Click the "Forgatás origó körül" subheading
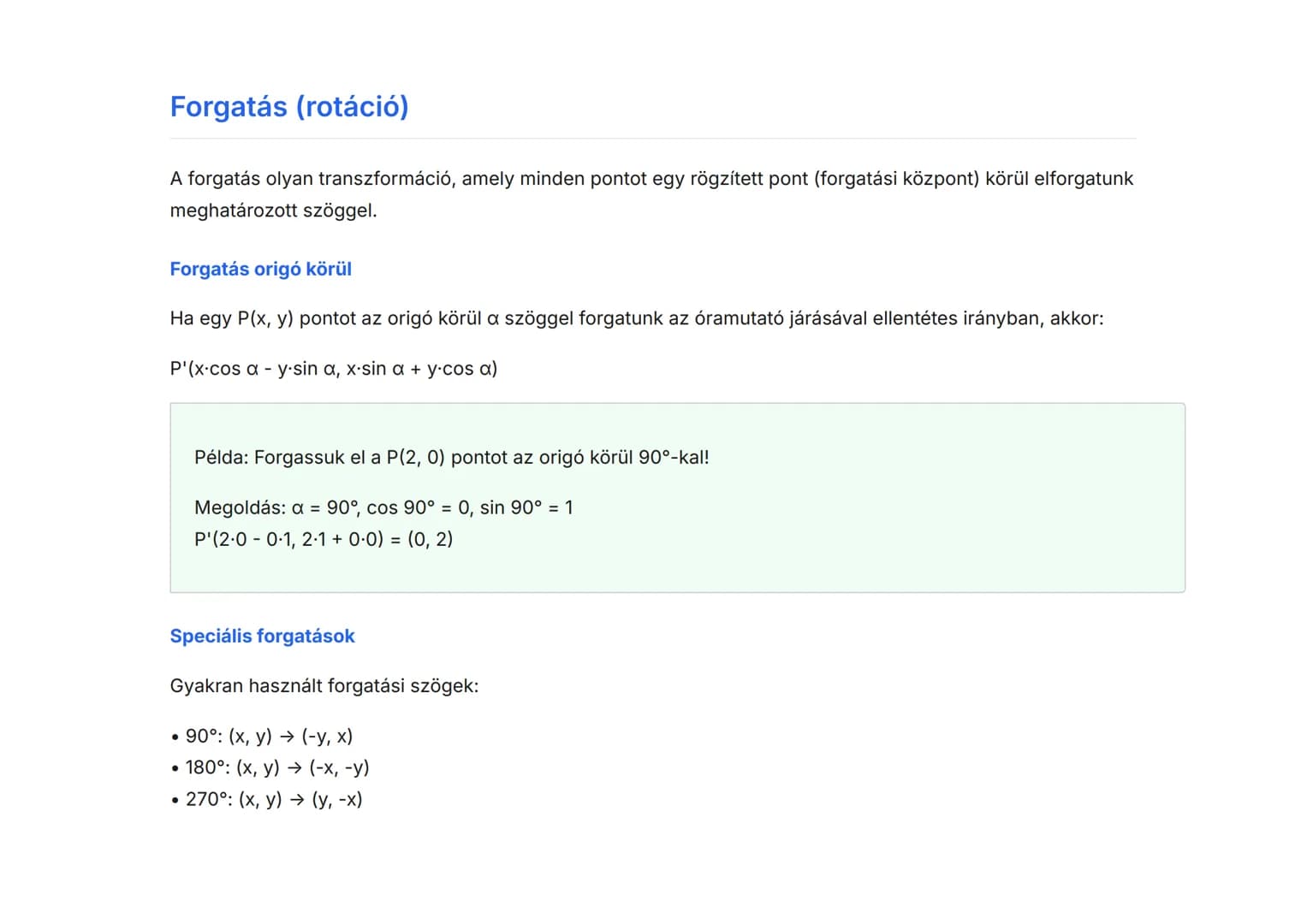Screen dimensions: 1307x924 pyautogui.click(x=260, y=269)
